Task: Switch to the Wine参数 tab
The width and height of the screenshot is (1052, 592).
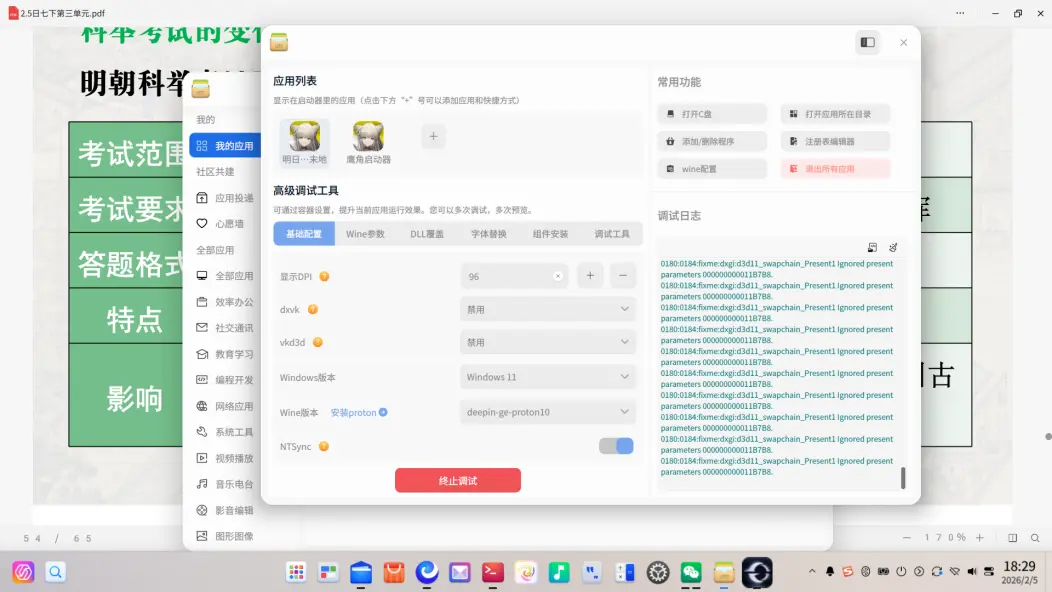Action: click(365, 234)
